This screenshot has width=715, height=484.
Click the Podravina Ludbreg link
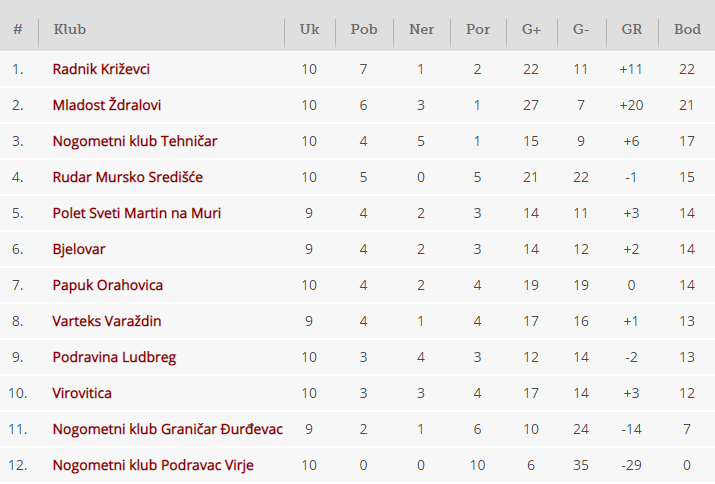[x=114, y=358]
